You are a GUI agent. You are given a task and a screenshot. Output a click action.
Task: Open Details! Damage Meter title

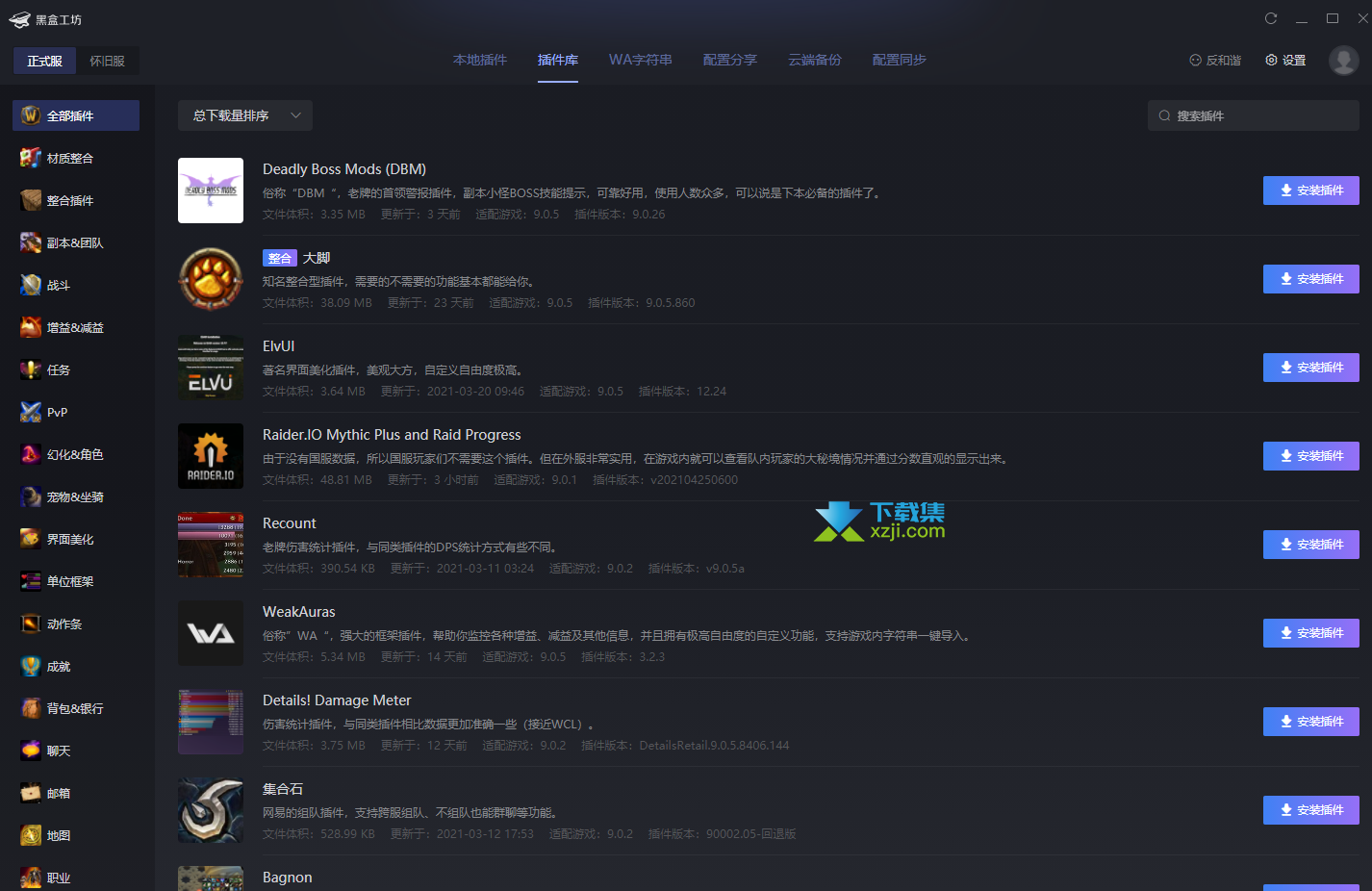[x=337, y=700]
